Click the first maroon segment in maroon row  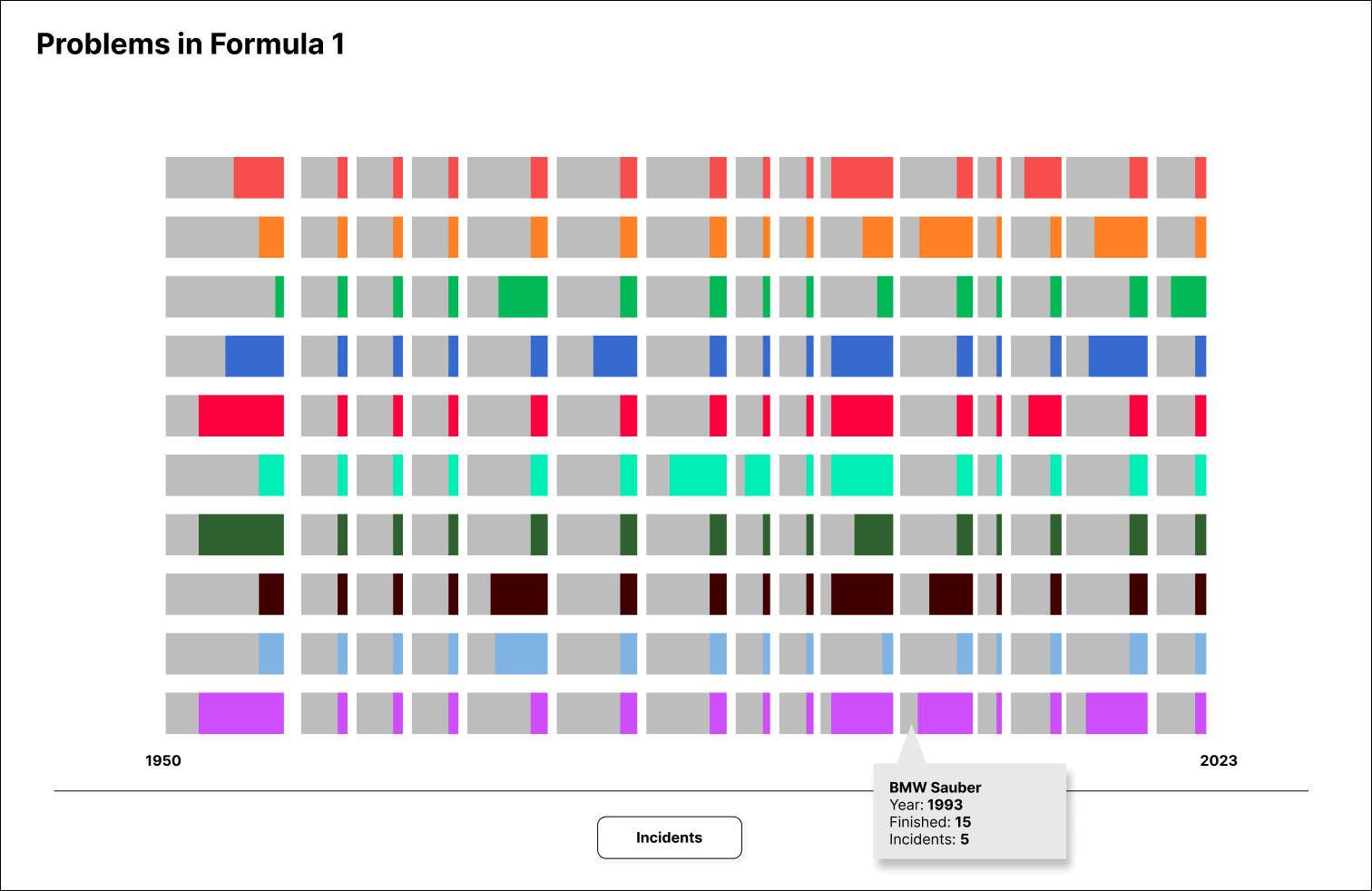(270, 594)
